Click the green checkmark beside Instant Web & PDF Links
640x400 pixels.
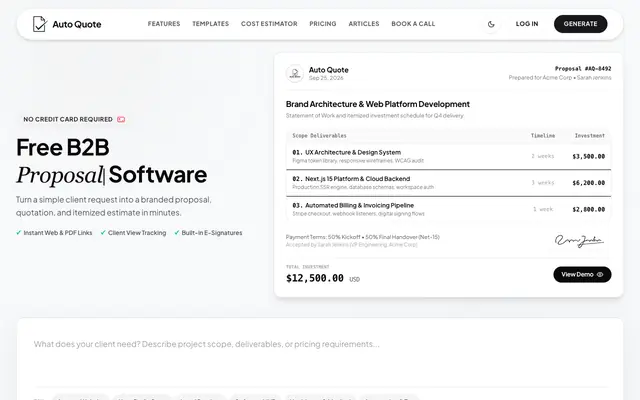point(18,233)
